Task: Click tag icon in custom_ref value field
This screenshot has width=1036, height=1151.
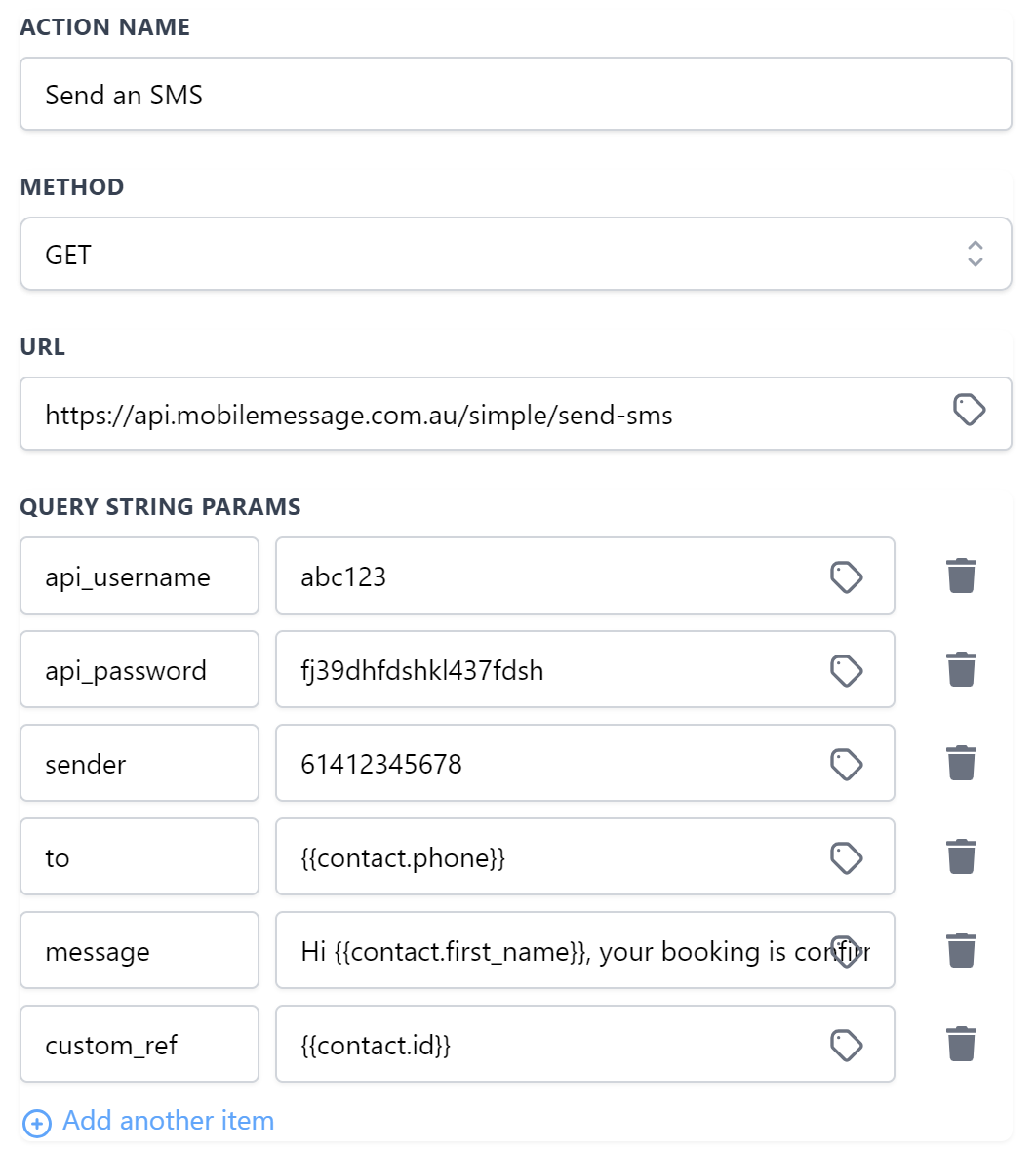Action: tap(846, 1045)
